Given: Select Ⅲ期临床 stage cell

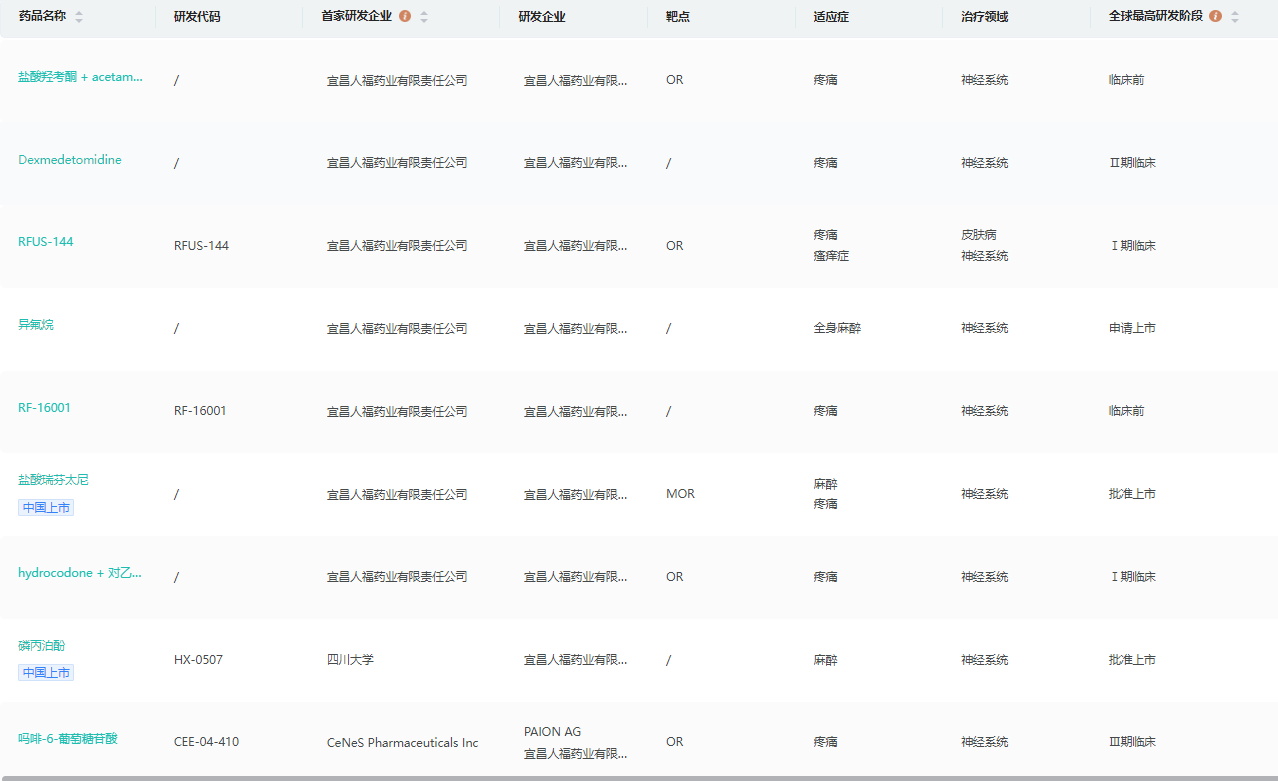Looking at the screenshot, I should point(1133,742).
